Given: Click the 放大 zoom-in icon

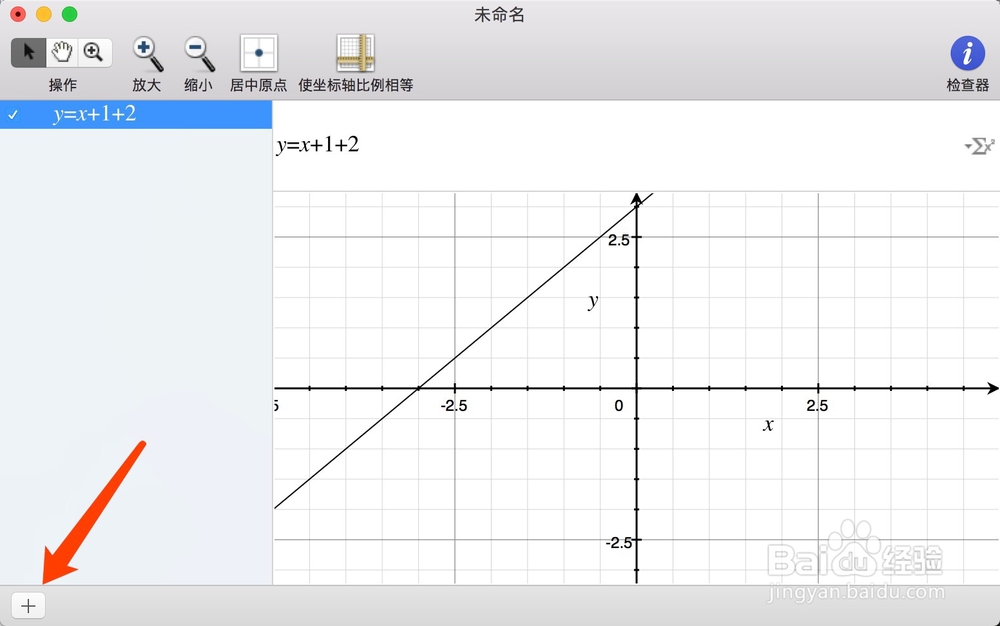Looking at the screenshot, I should (x=146, y=52).
